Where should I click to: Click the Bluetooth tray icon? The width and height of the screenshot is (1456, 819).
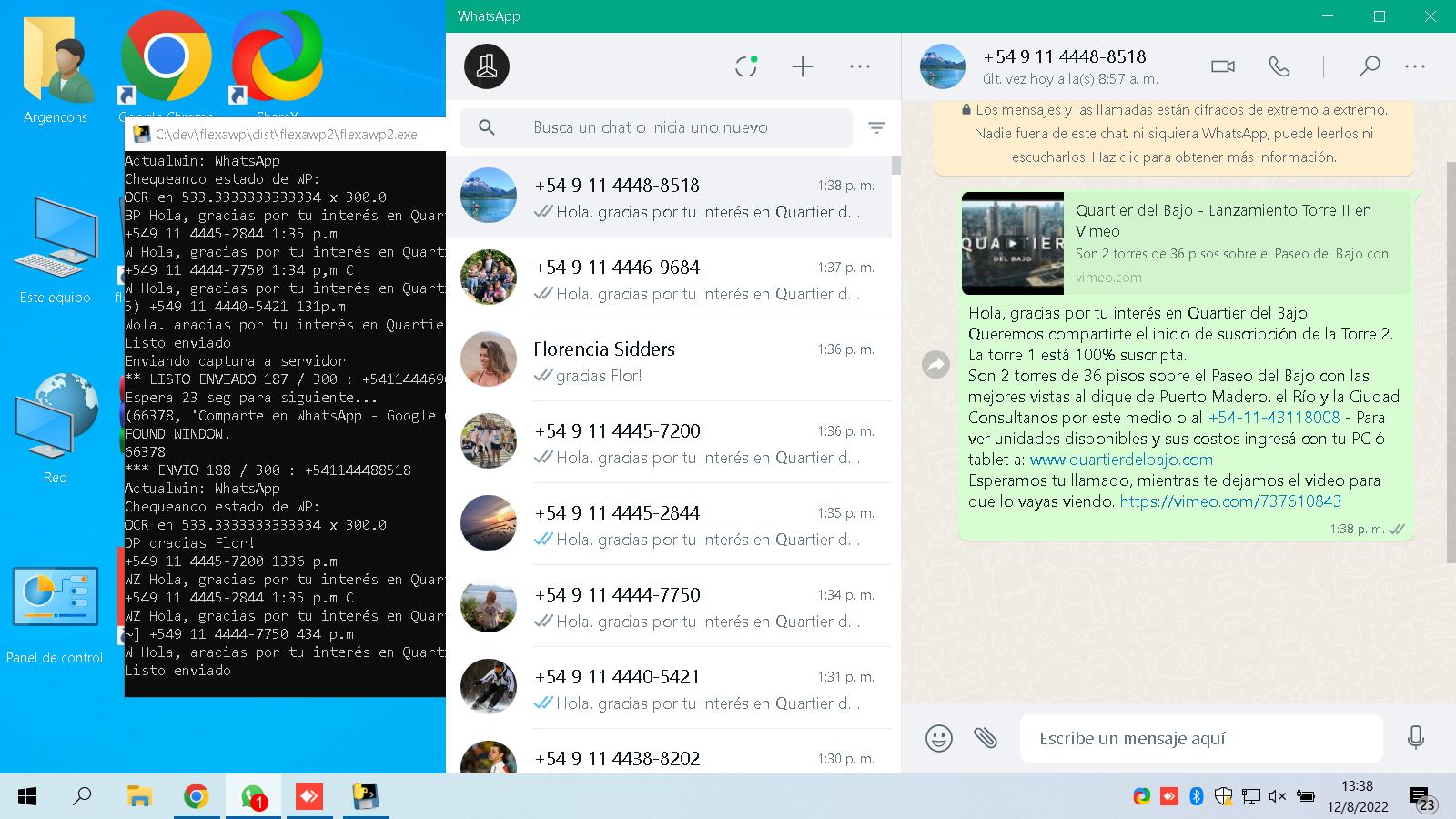click(x=1197, y=797)
